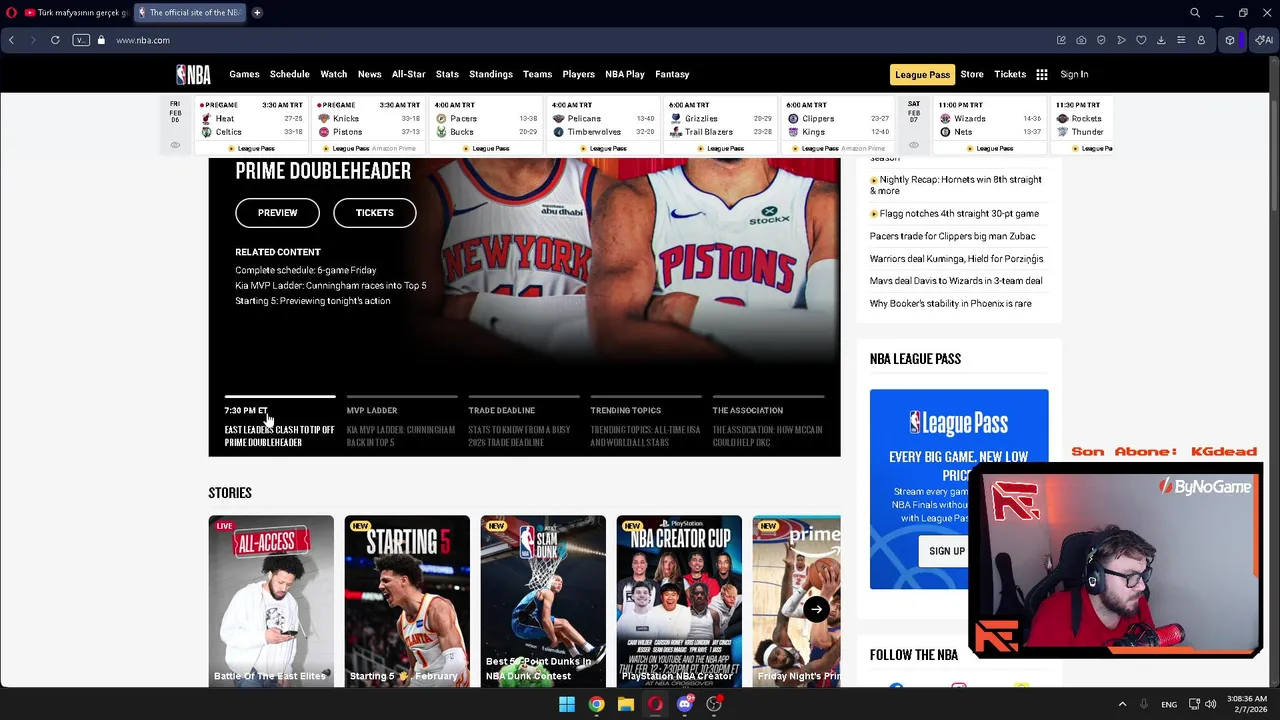1280x720 pixels.
Task: Open the All-Star nav link
Action: pos(408,74)
